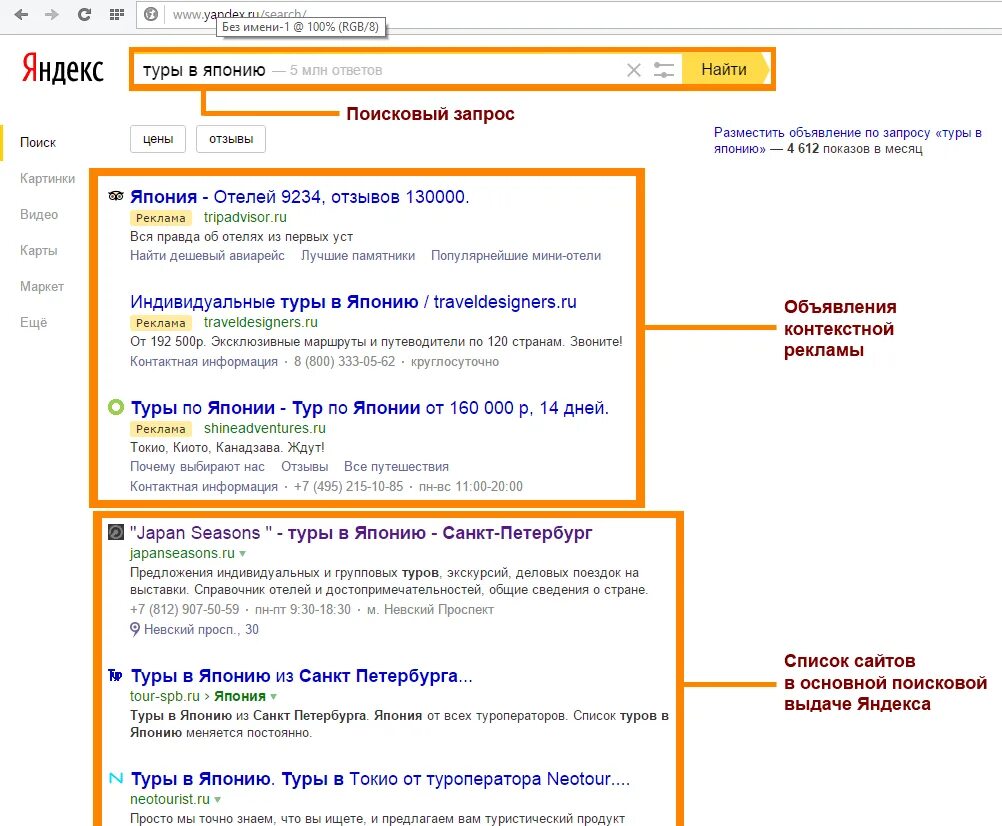The width and height of the screenshot is (1002, 826).
Task: Go back with the browser back arrow
Action: click(22, 14)
